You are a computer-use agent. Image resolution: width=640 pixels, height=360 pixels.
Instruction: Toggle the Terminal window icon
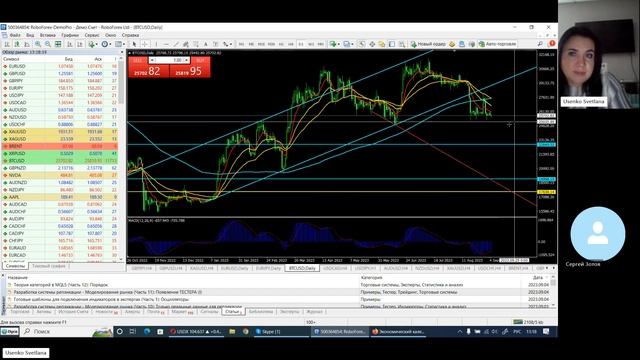pyautogui.click(x=392, y=44)
